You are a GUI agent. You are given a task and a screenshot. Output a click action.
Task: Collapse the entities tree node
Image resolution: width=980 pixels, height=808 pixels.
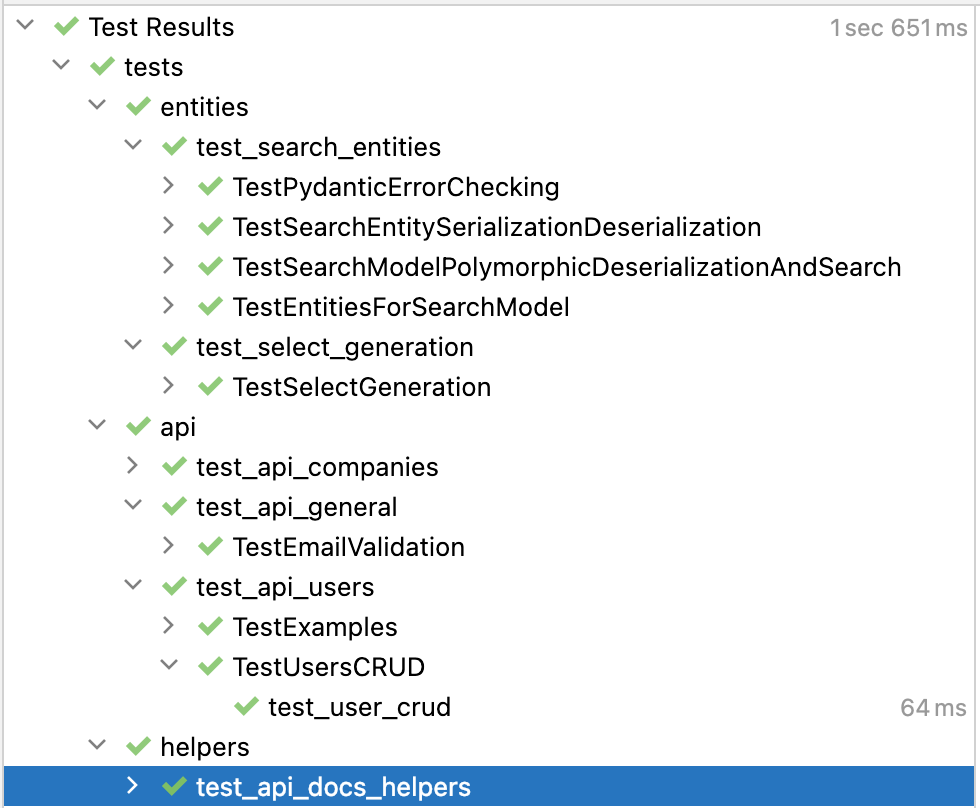(97, 107)
